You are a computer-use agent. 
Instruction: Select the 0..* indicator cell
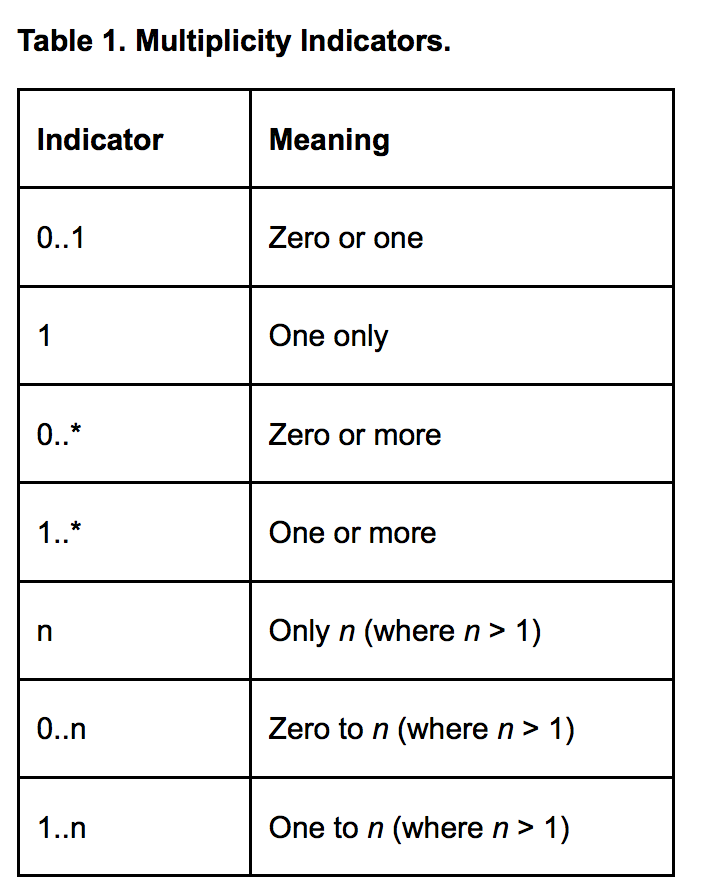[x=134, y=434]
